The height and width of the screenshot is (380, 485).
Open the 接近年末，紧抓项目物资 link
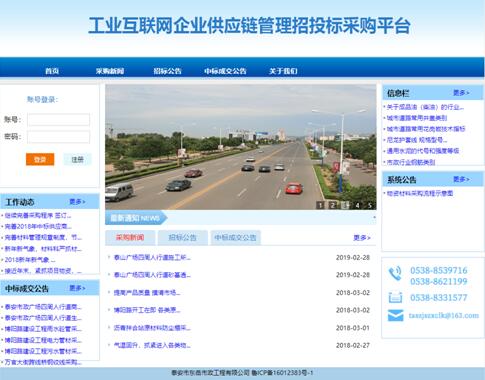coord(43,271)
